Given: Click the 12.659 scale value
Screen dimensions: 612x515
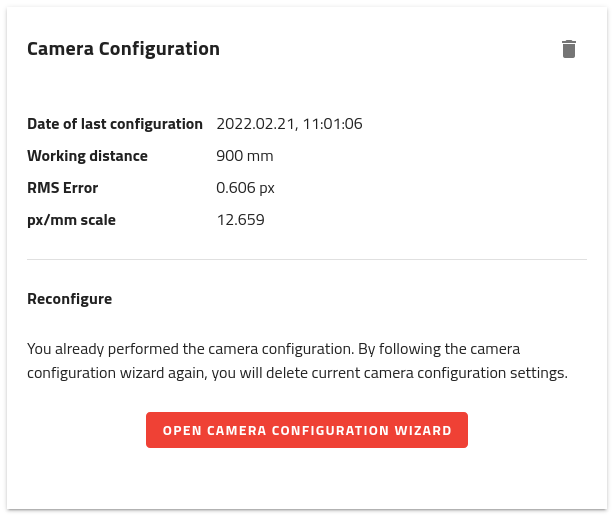Looking at the screenshot, I should click(240, 220).
